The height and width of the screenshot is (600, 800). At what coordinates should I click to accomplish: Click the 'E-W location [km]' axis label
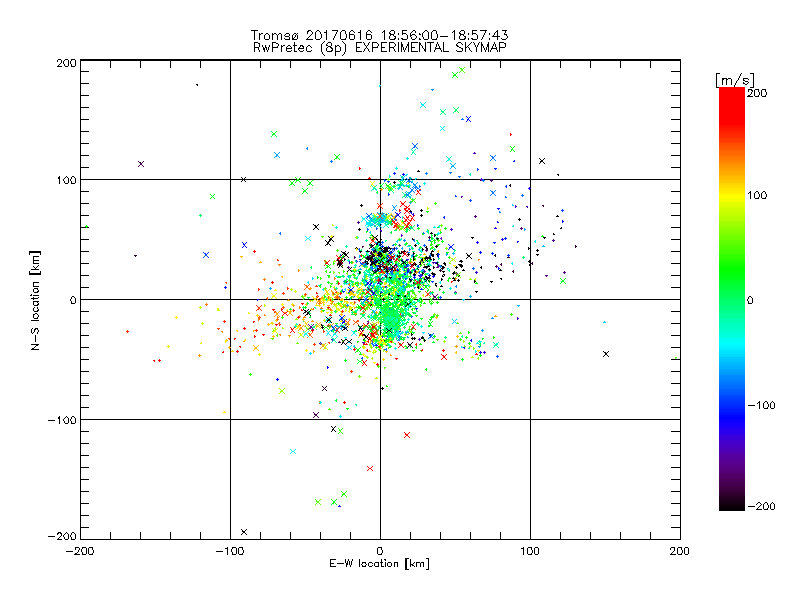coord(379,564)
